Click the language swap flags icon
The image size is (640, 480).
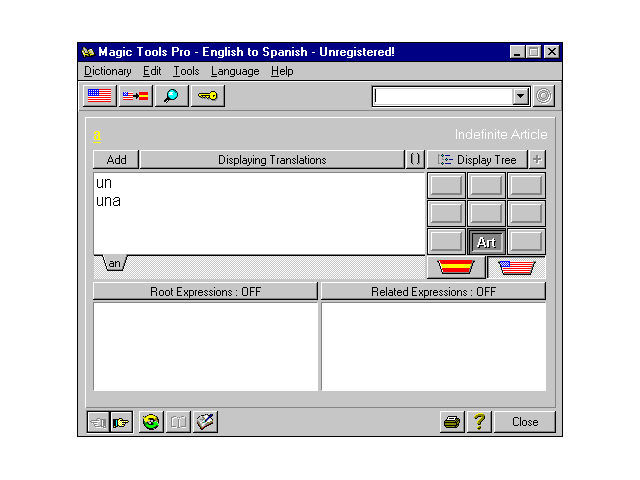(x=135, y=96)
